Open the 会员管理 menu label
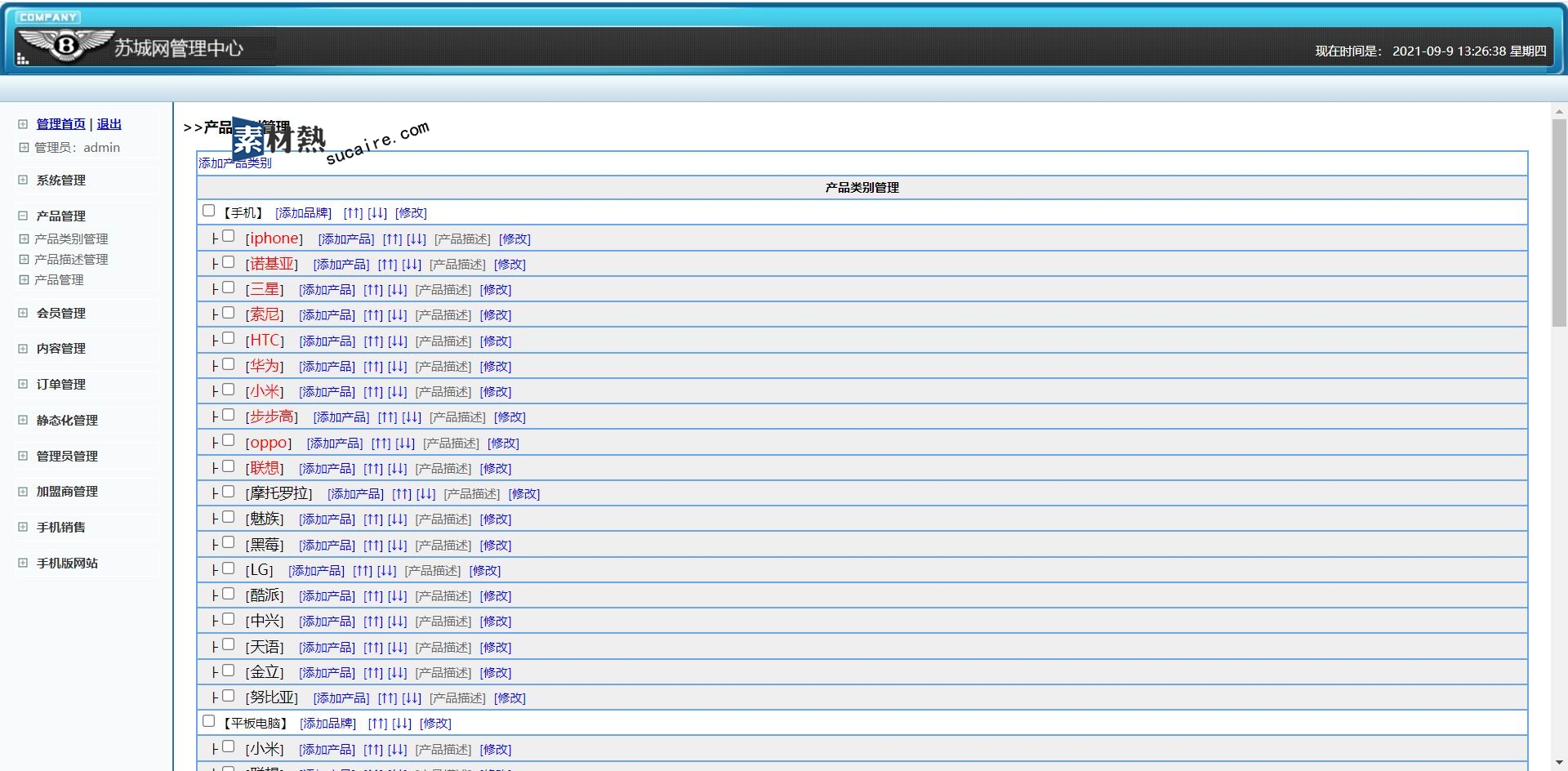This screenshot has height=771, width=1568. pos(60,313)
